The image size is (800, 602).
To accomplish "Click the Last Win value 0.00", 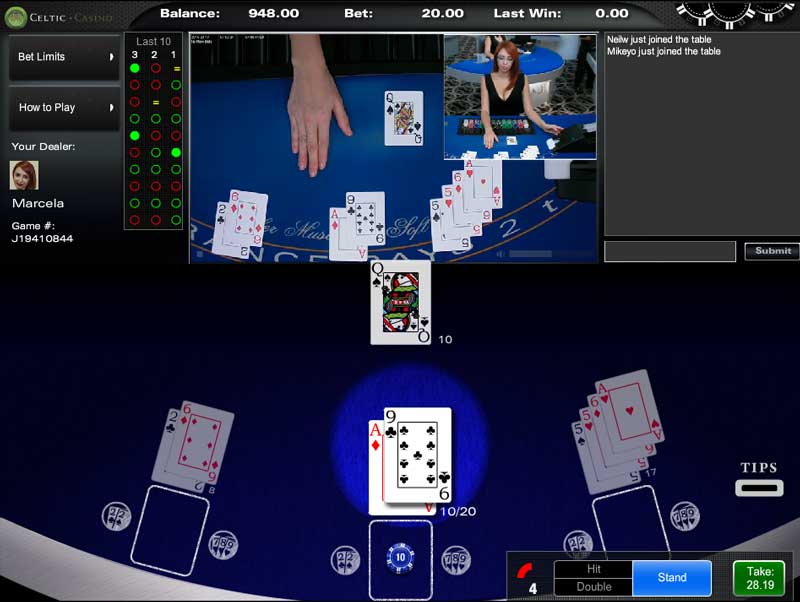I will point(612,13).
